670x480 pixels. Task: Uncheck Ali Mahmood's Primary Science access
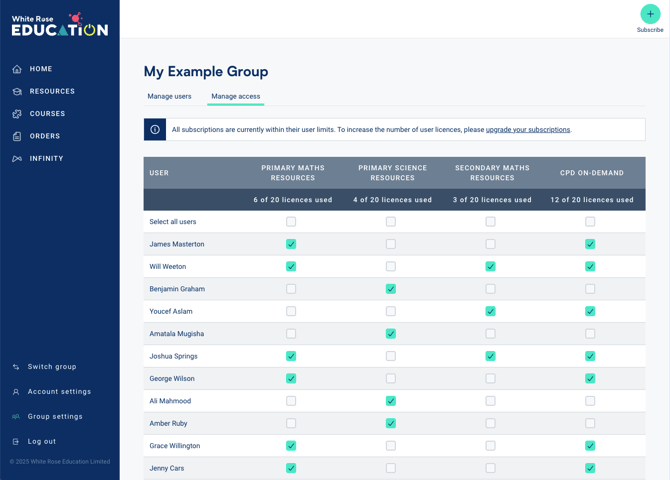391,401
